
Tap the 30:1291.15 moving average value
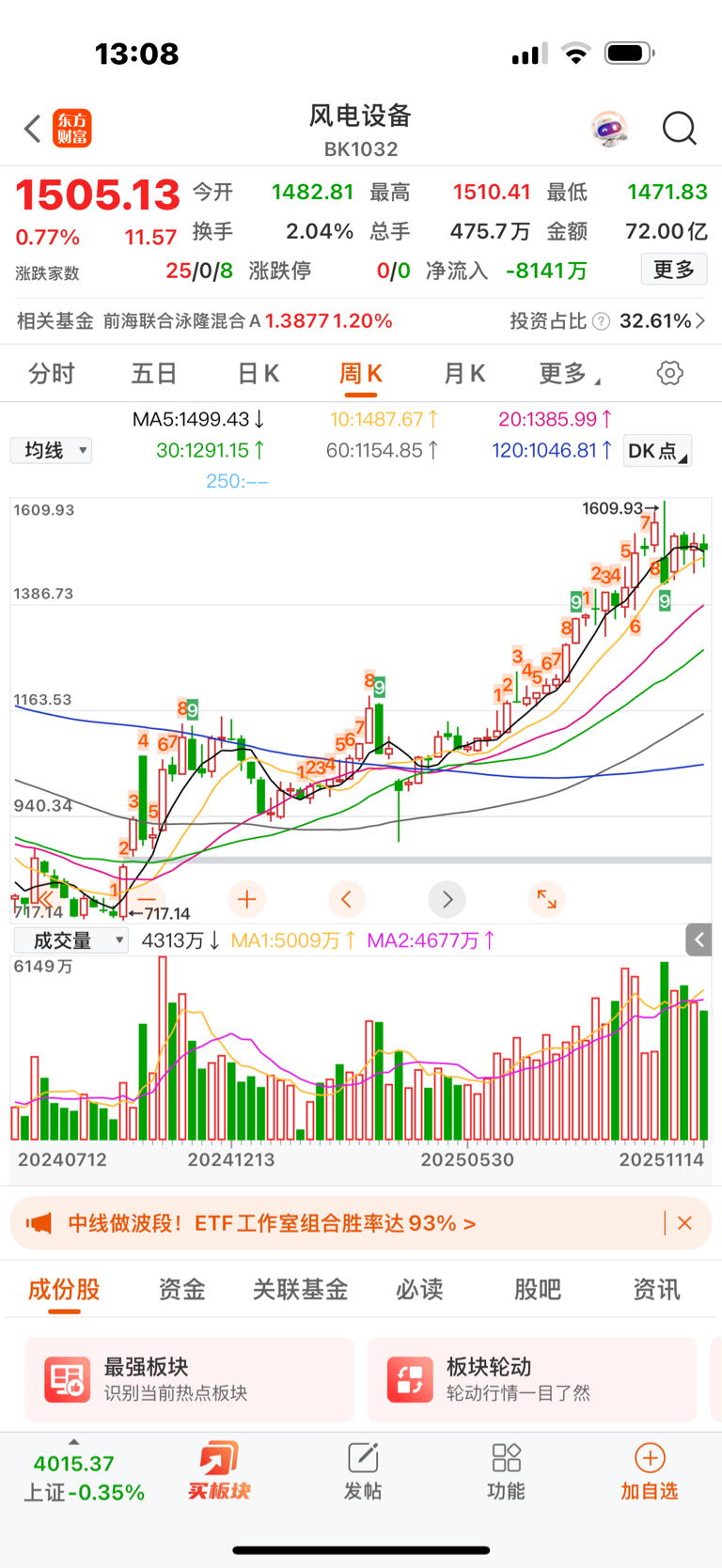click(211, 451)
